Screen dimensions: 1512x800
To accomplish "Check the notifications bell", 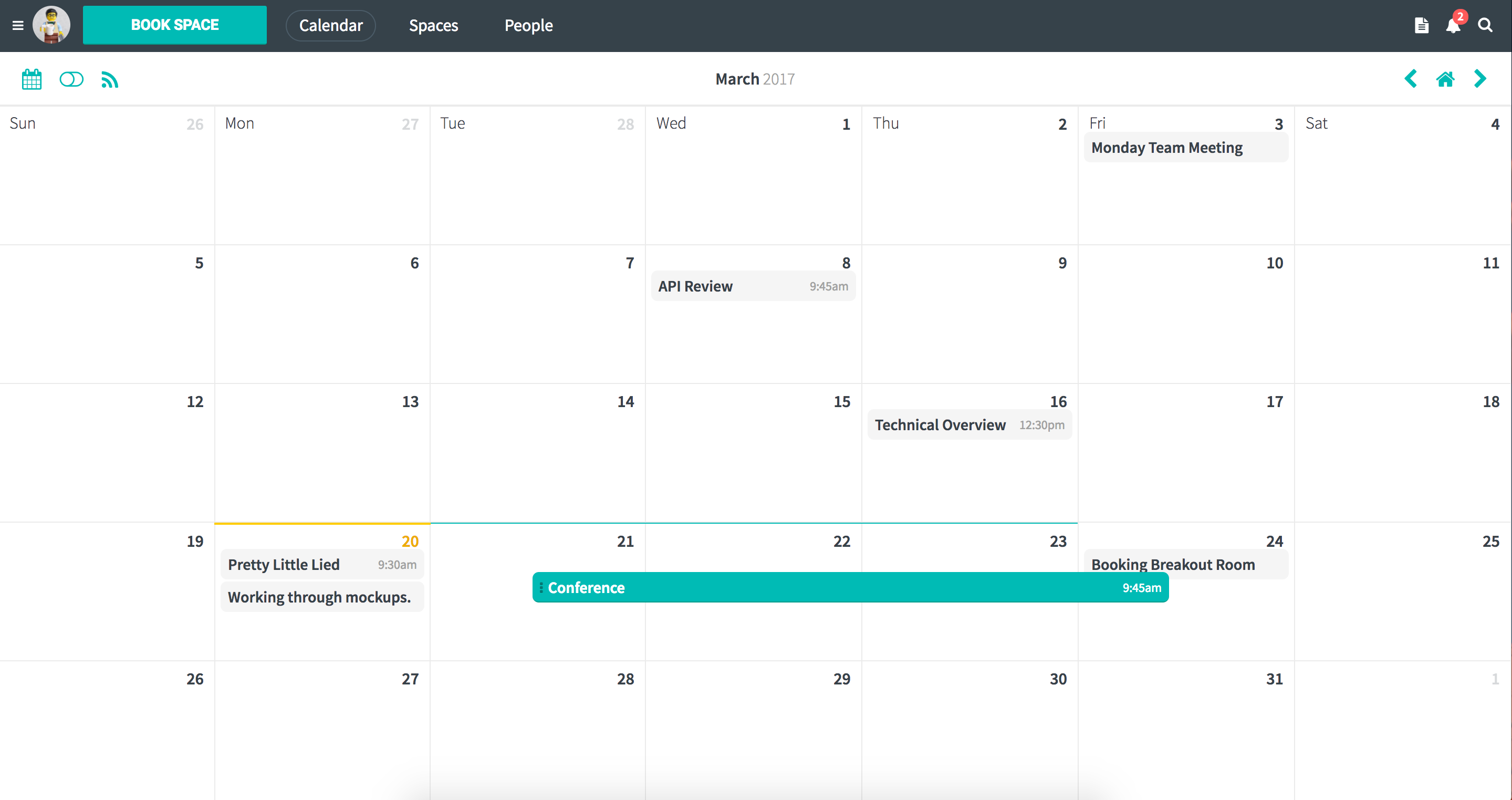I will pos(1454,25).
